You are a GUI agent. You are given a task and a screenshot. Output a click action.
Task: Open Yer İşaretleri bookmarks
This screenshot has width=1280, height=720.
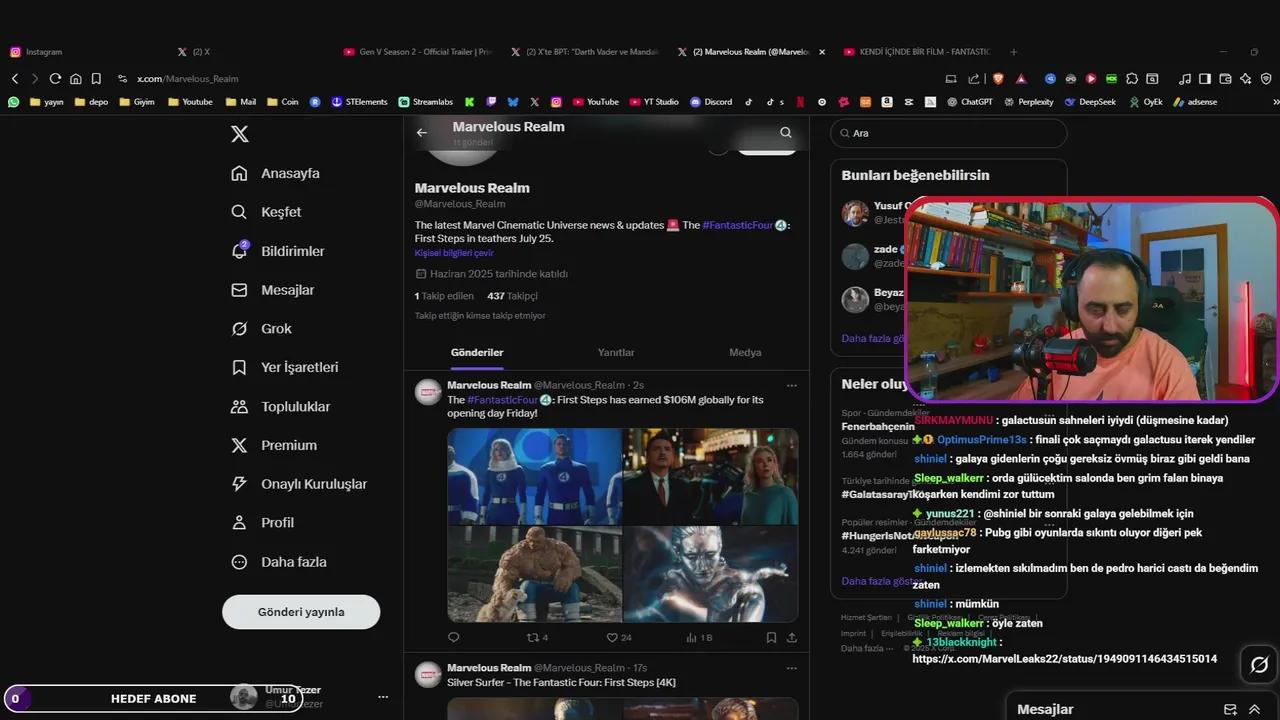pyautogui.click(x=285, y=367)
